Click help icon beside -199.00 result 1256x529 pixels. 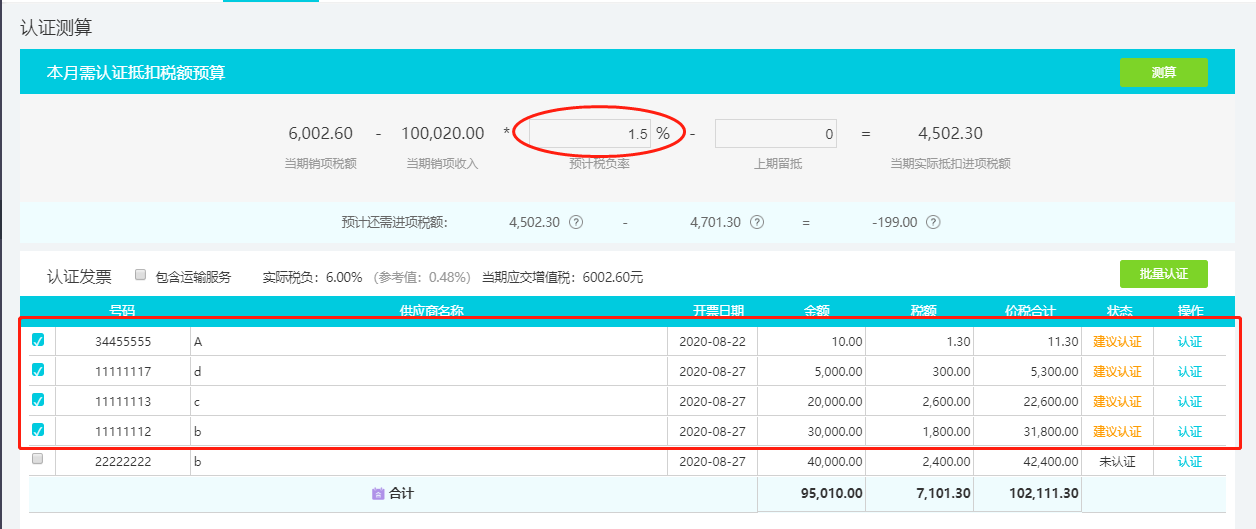pyautogui.click(x=933, y=222)
